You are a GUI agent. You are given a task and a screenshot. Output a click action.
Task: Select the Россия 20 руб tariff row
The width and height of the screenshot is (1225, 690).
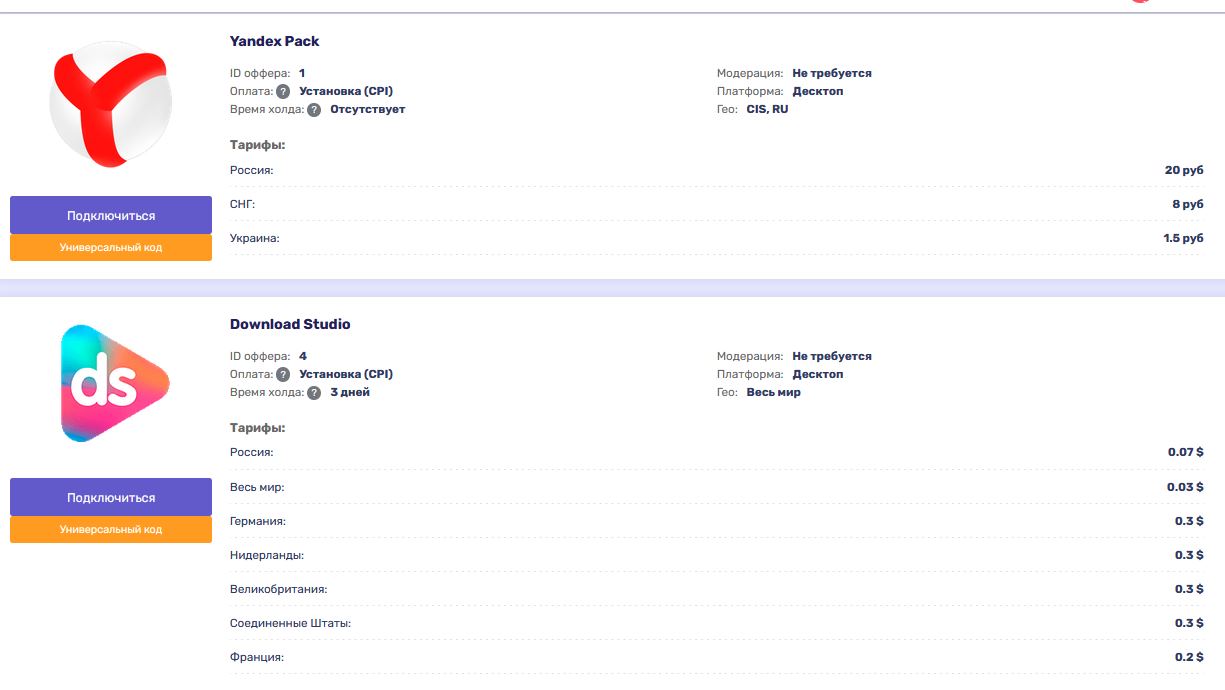click(x=716, y=170)
